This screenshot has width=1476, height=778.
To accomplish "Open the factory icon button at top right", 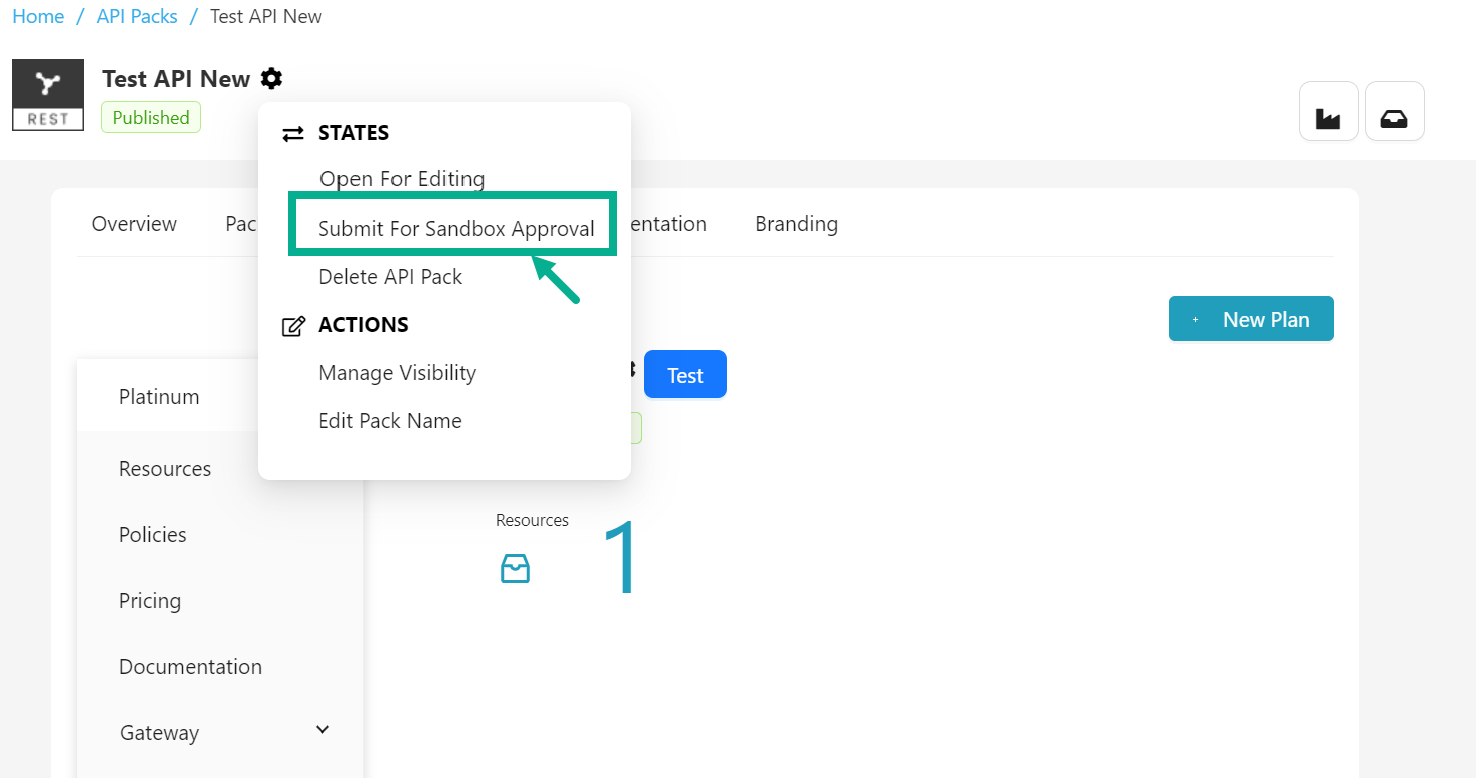I will (1328, 111).
